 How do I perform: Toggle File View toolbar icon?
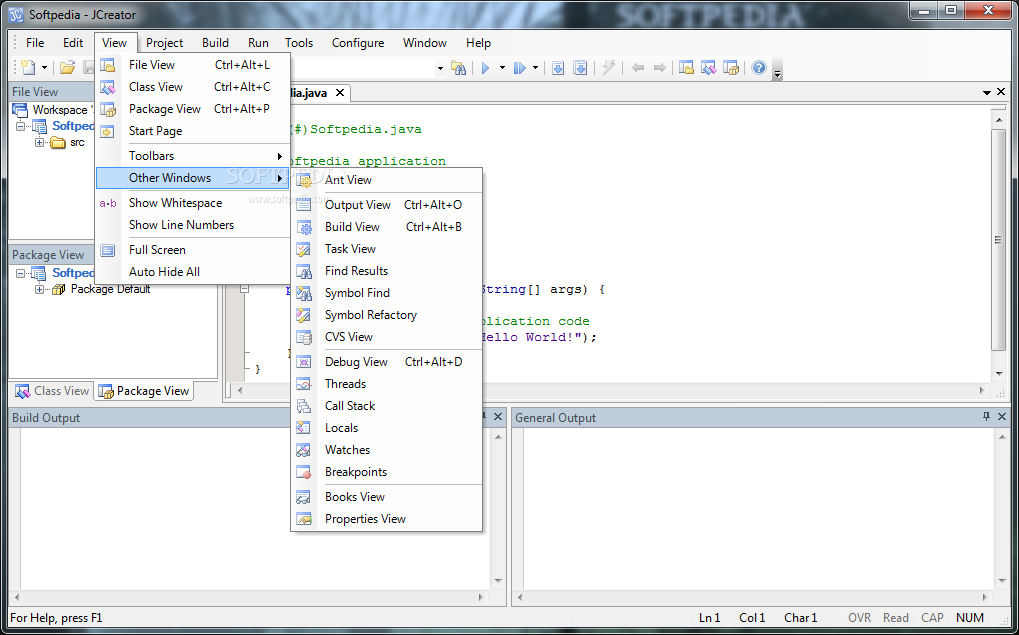coord(686,68)
